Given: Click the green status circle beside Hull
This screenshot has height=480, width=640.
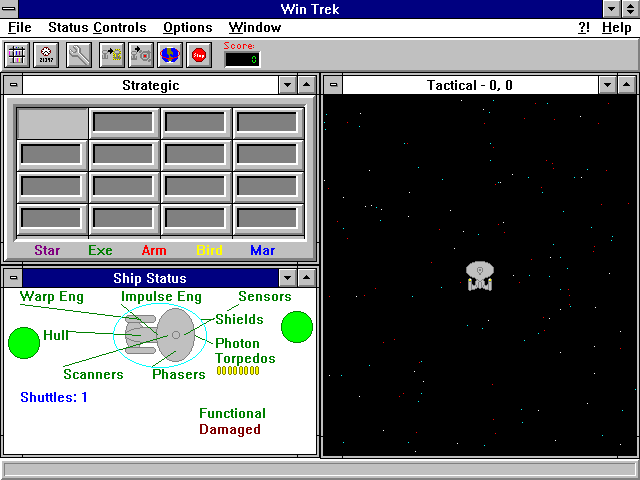Looking at the screenshot, I should (x=24, y=343).
